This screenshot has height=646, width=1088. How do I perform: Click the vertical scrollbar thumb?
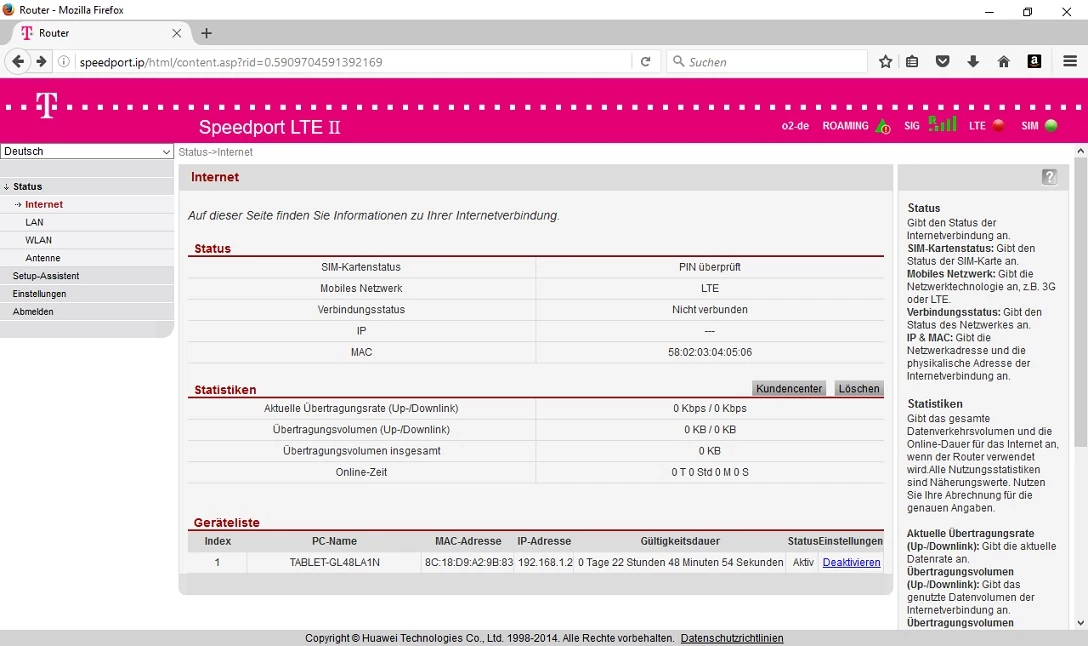click(1080, 302)
